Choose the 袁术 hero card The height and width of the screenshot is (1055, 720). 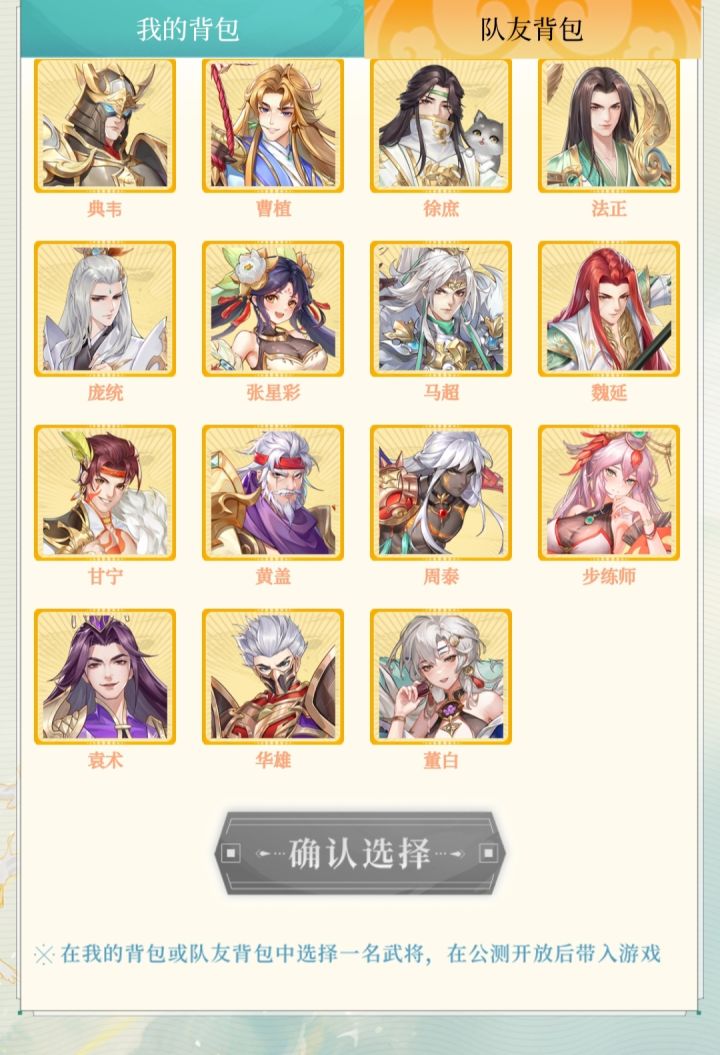point(105,677)
